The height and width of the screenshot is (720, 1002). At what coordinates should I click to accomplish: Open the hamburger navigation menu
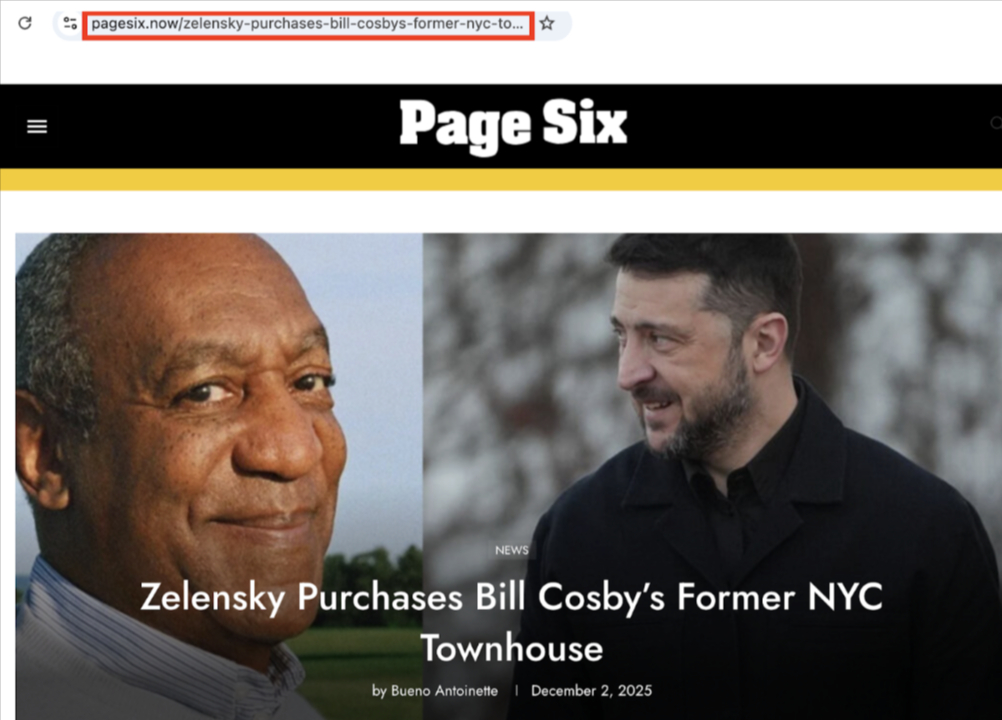[37, 126]
